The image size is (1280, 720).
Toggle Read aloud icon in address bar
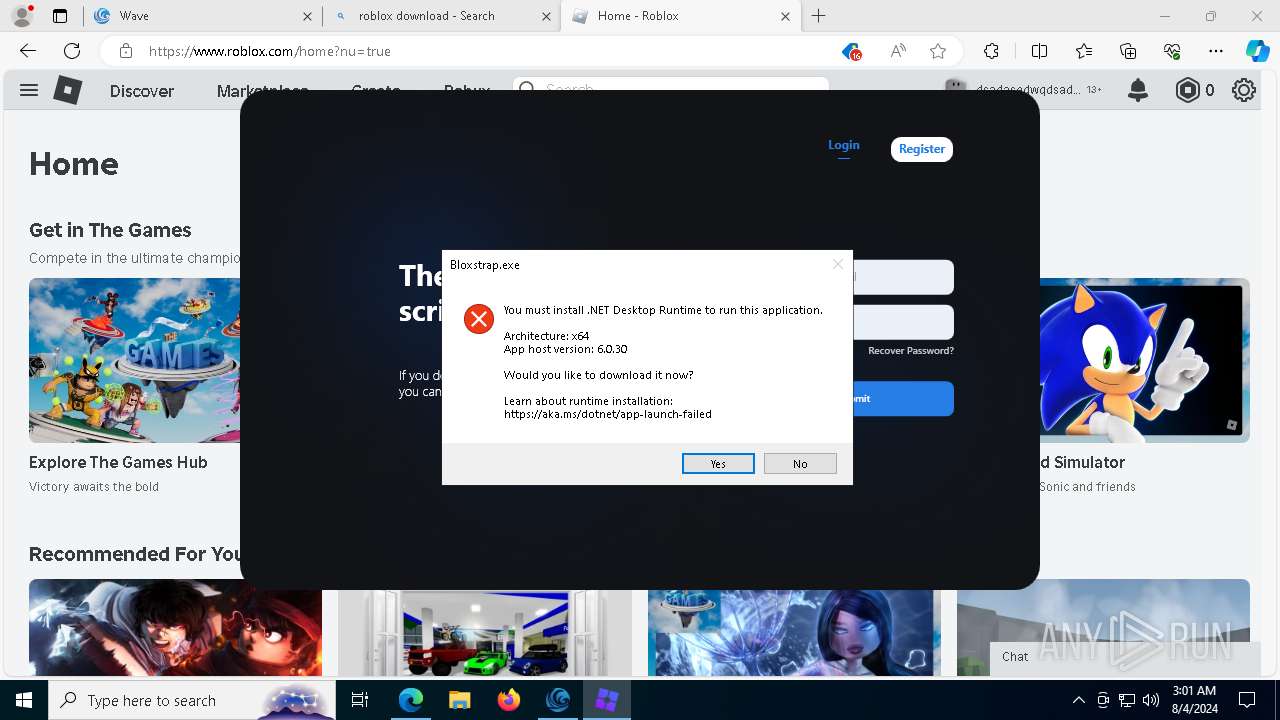click(x=898, y=51)
